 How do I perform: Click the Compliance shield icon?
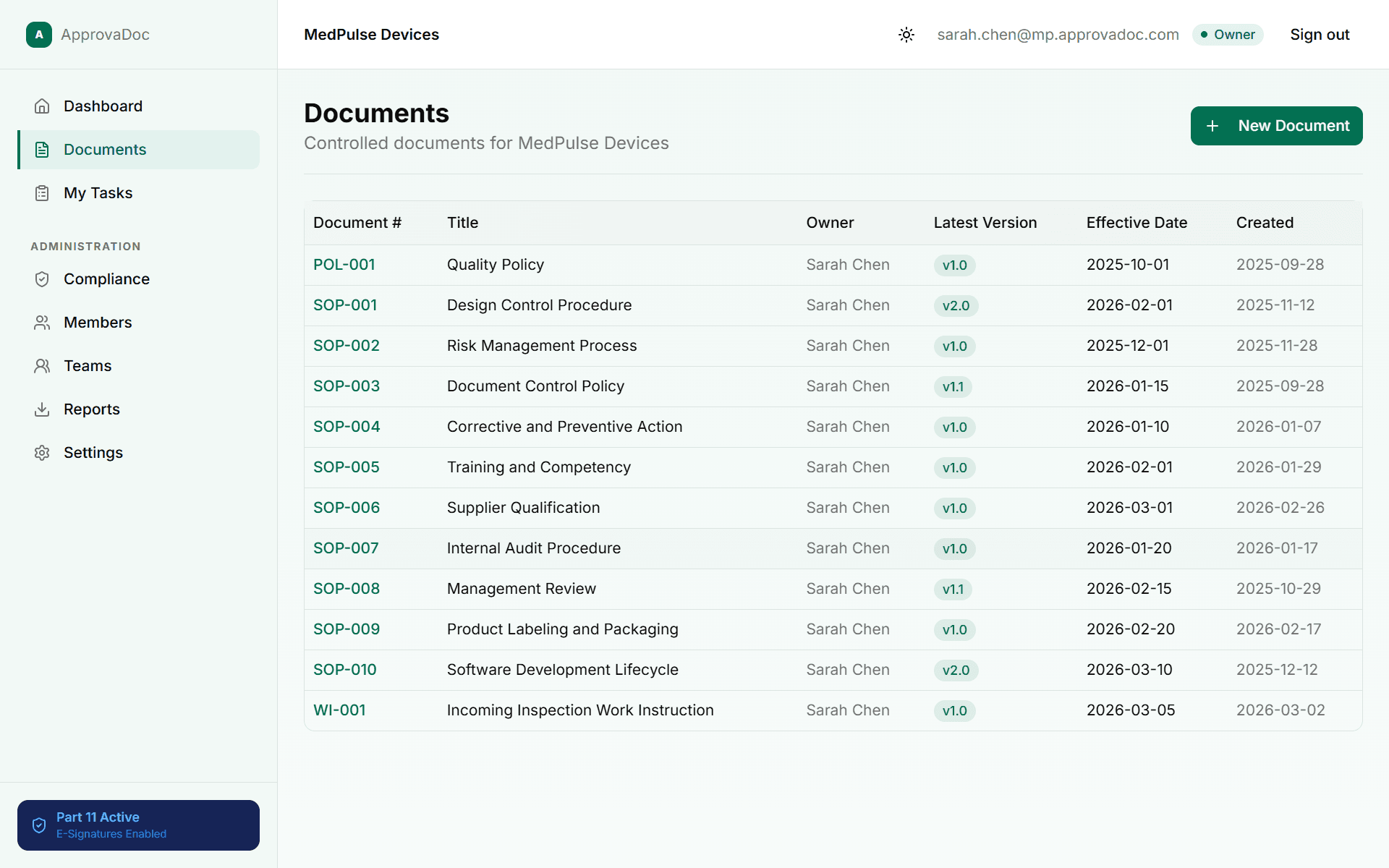[x=42, y=278]
